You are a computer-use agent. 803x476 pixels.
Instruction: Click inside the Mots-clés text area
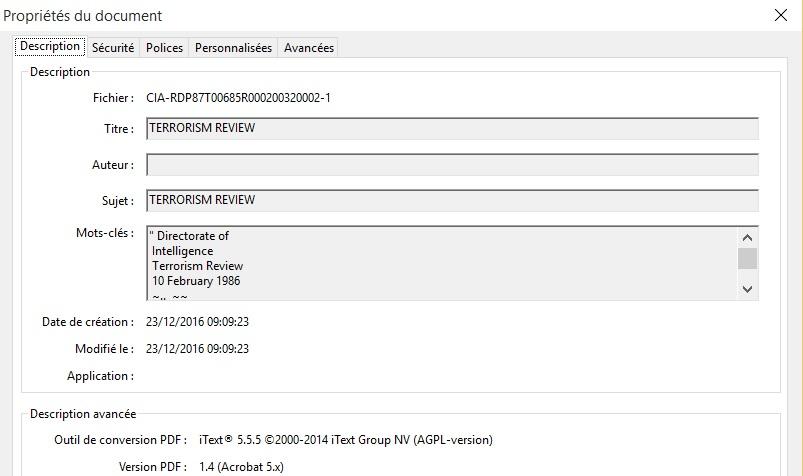(x=440, y=263)
